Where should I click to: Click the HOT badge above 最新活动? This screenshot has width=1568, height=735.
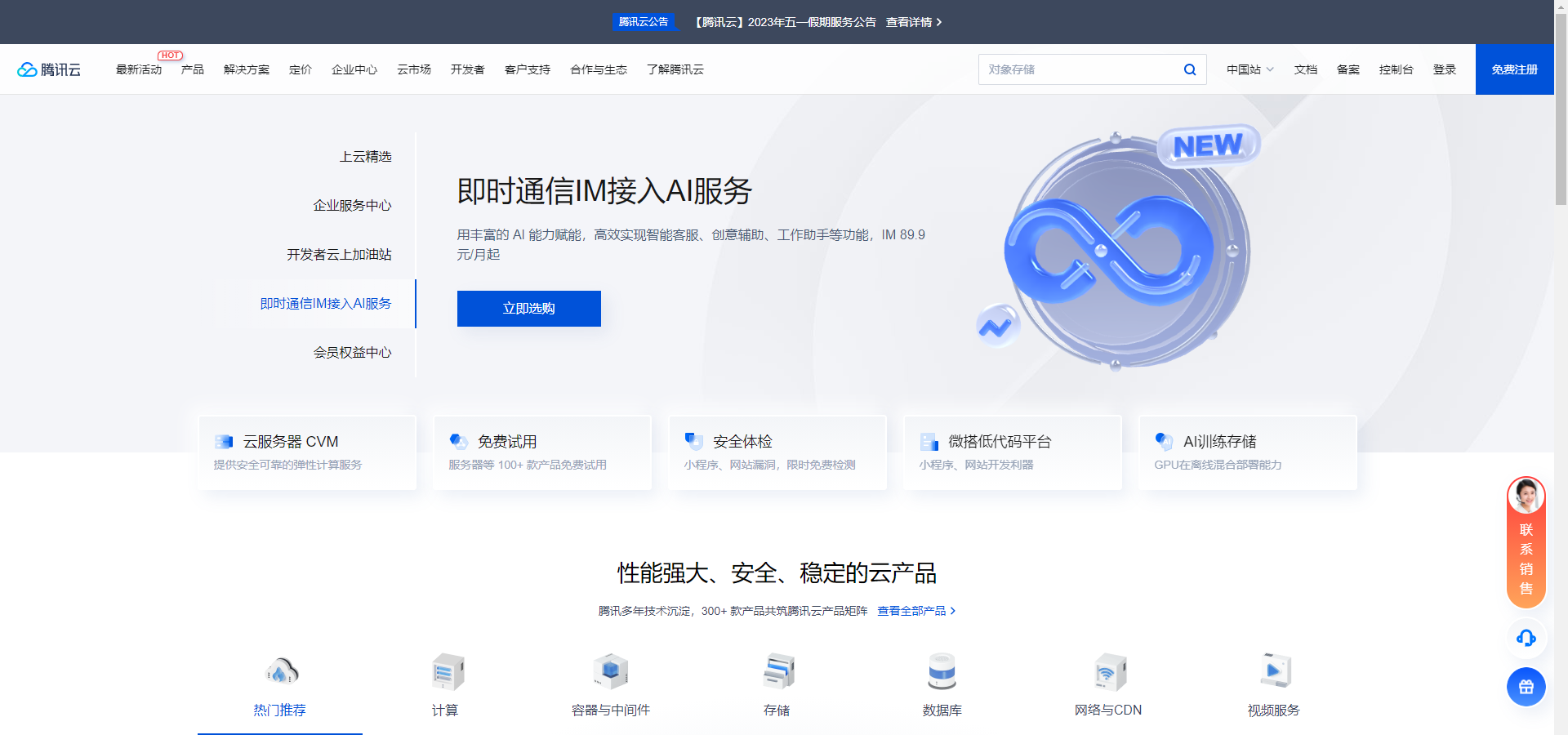coord(171,56)
